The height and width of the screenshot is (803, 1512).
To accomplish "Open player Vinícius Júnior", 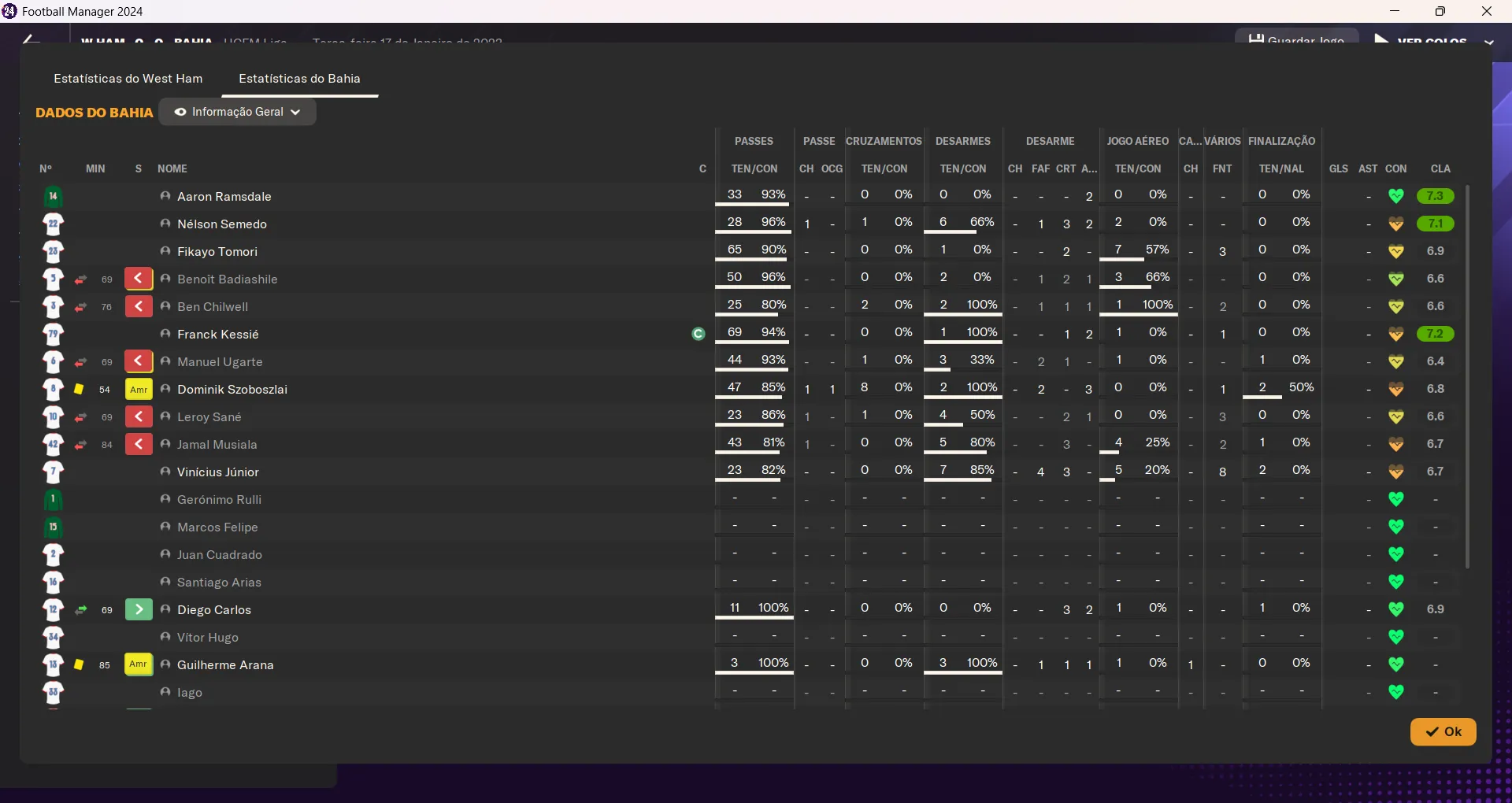I will pos(218,472).
